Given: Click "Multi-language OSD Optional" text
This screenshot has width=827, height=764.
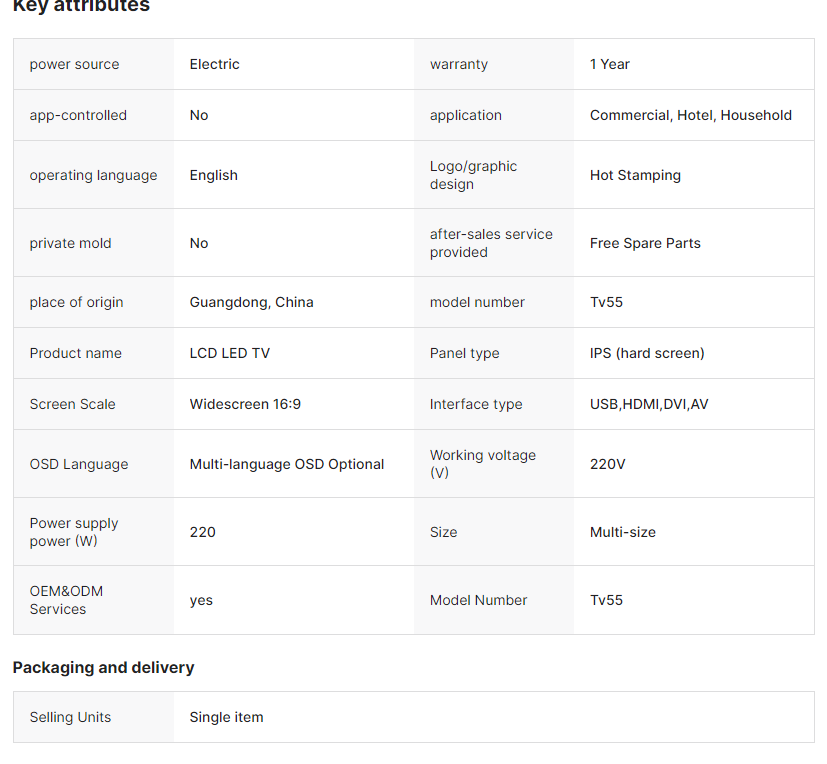Looking at the screenshot, I should click(x=286, y=464).
